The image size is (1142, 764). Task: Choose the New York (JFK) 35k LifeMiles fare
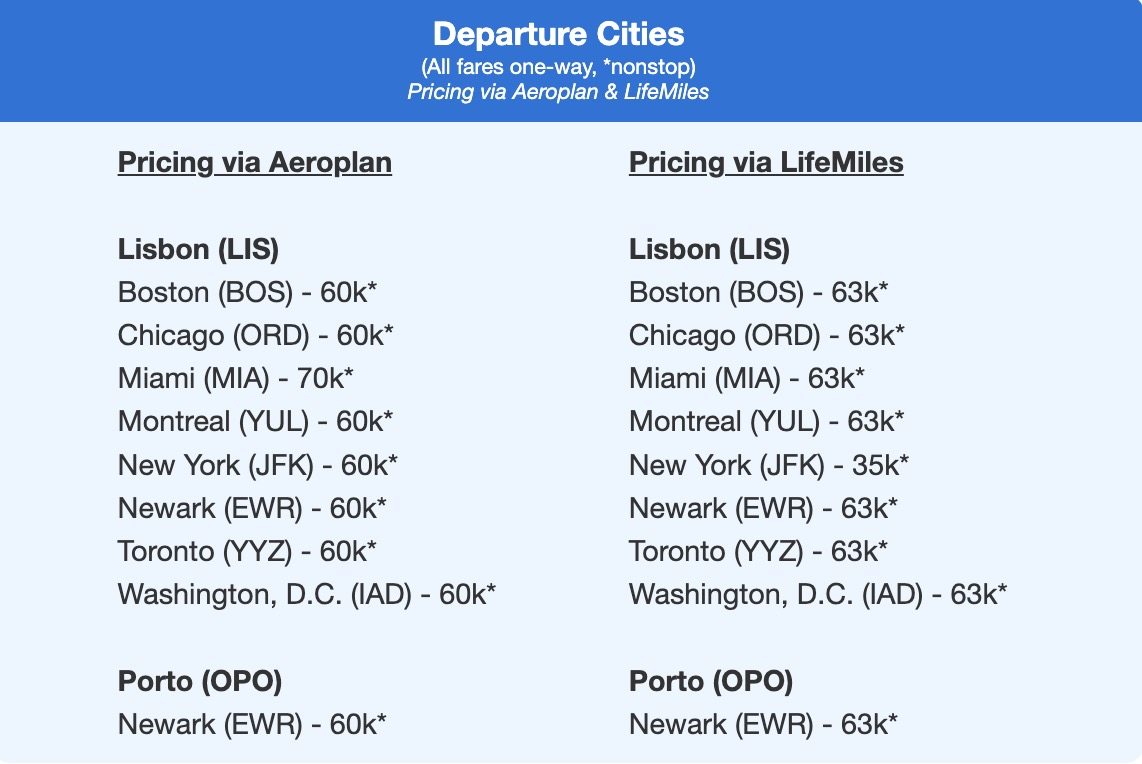tap(768, 465)
